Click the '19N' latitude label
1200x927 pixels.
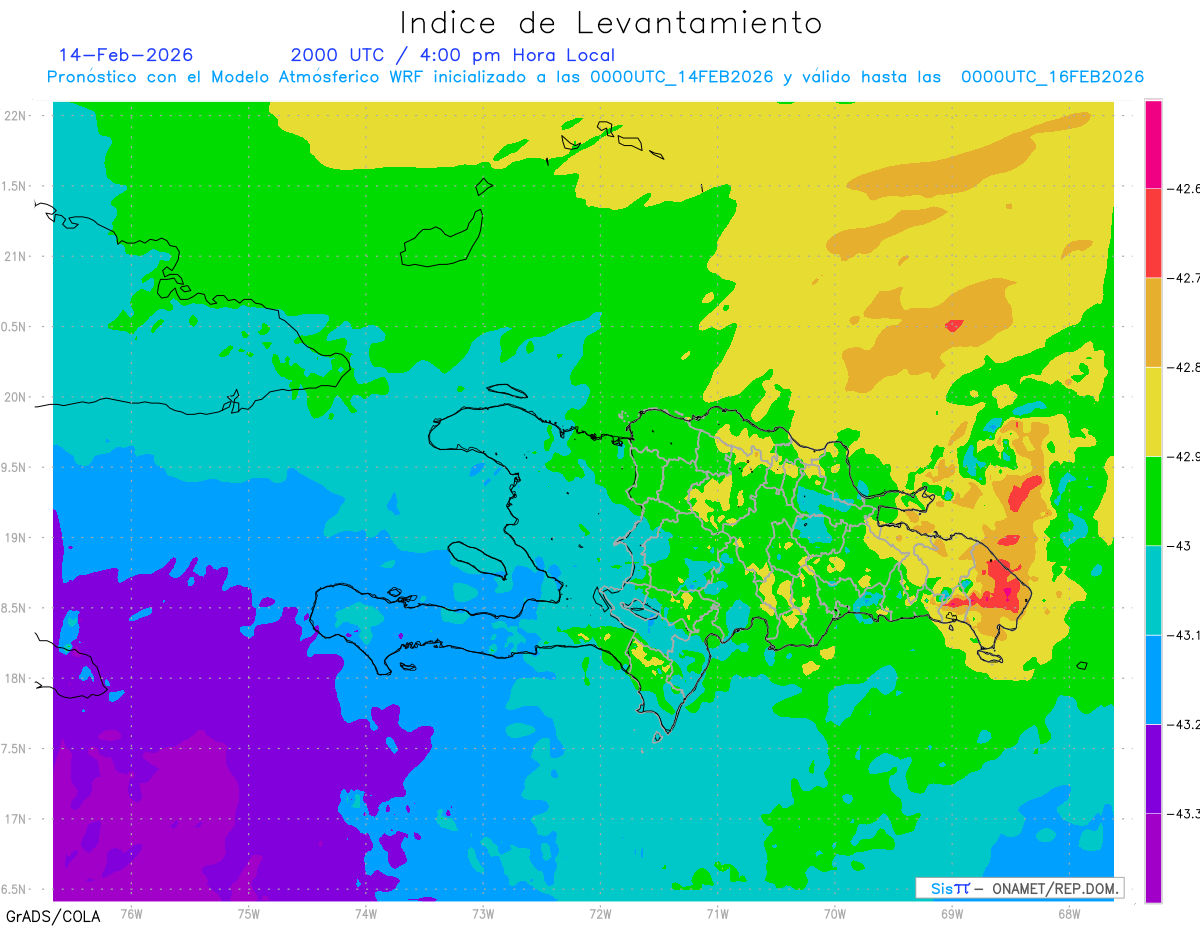tap(15, 538)
